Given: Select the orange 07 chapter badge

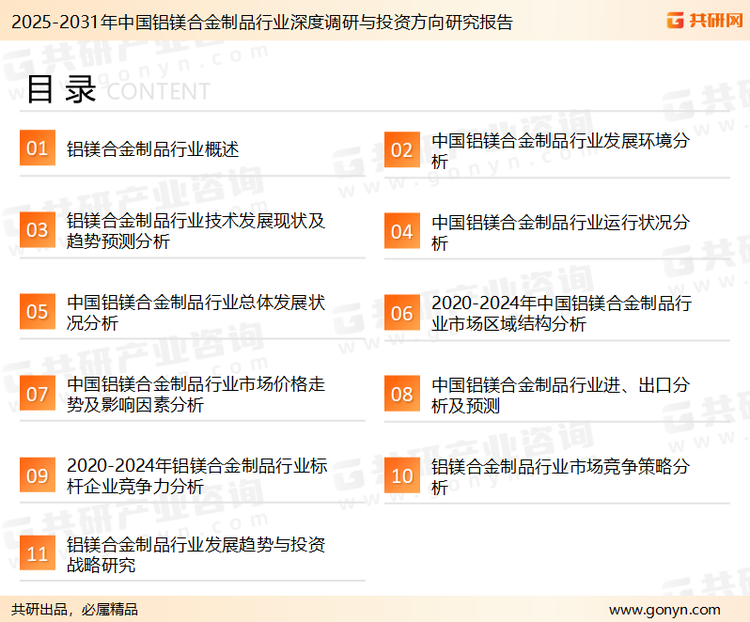Looking at the screenshot, I should point(37,394).
